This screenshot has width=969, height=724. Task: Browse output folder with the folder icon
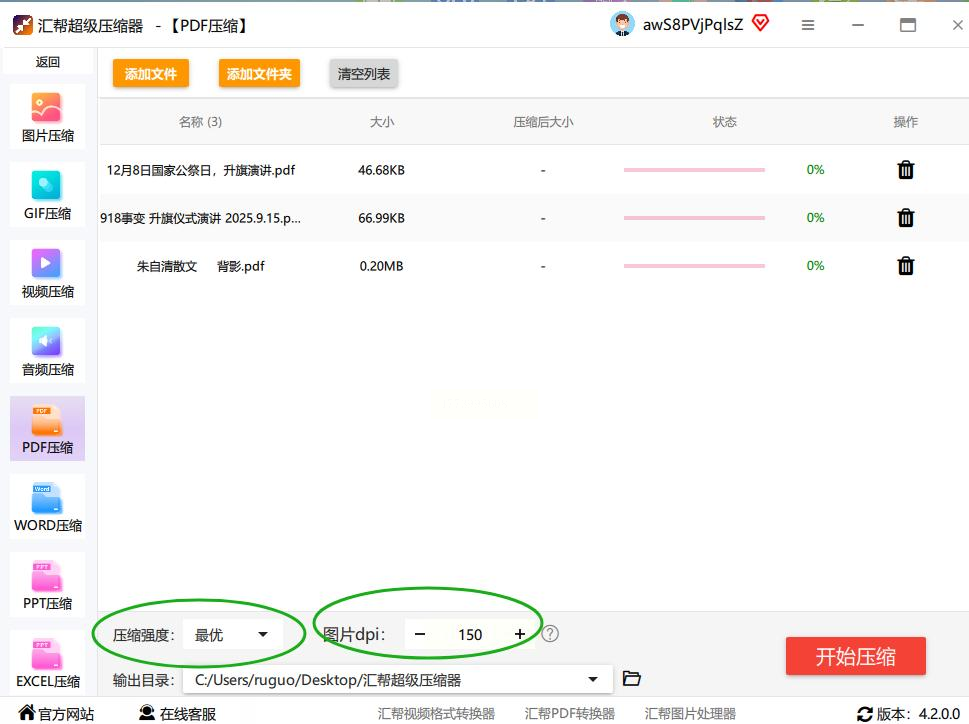coord(631,678)
